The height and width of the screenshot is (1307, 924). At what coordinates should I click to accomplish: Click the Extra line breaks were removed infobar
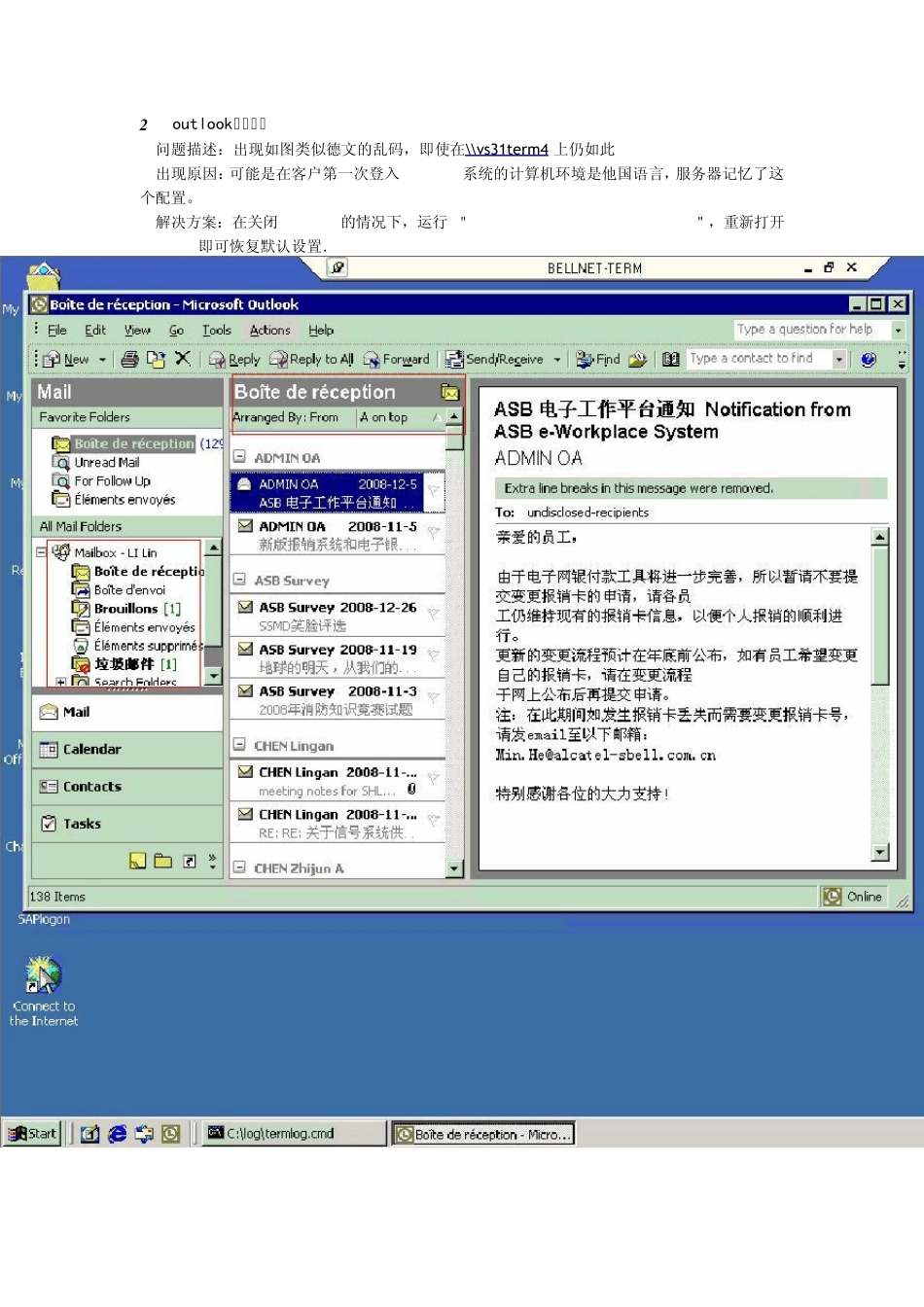pos(691,488)
